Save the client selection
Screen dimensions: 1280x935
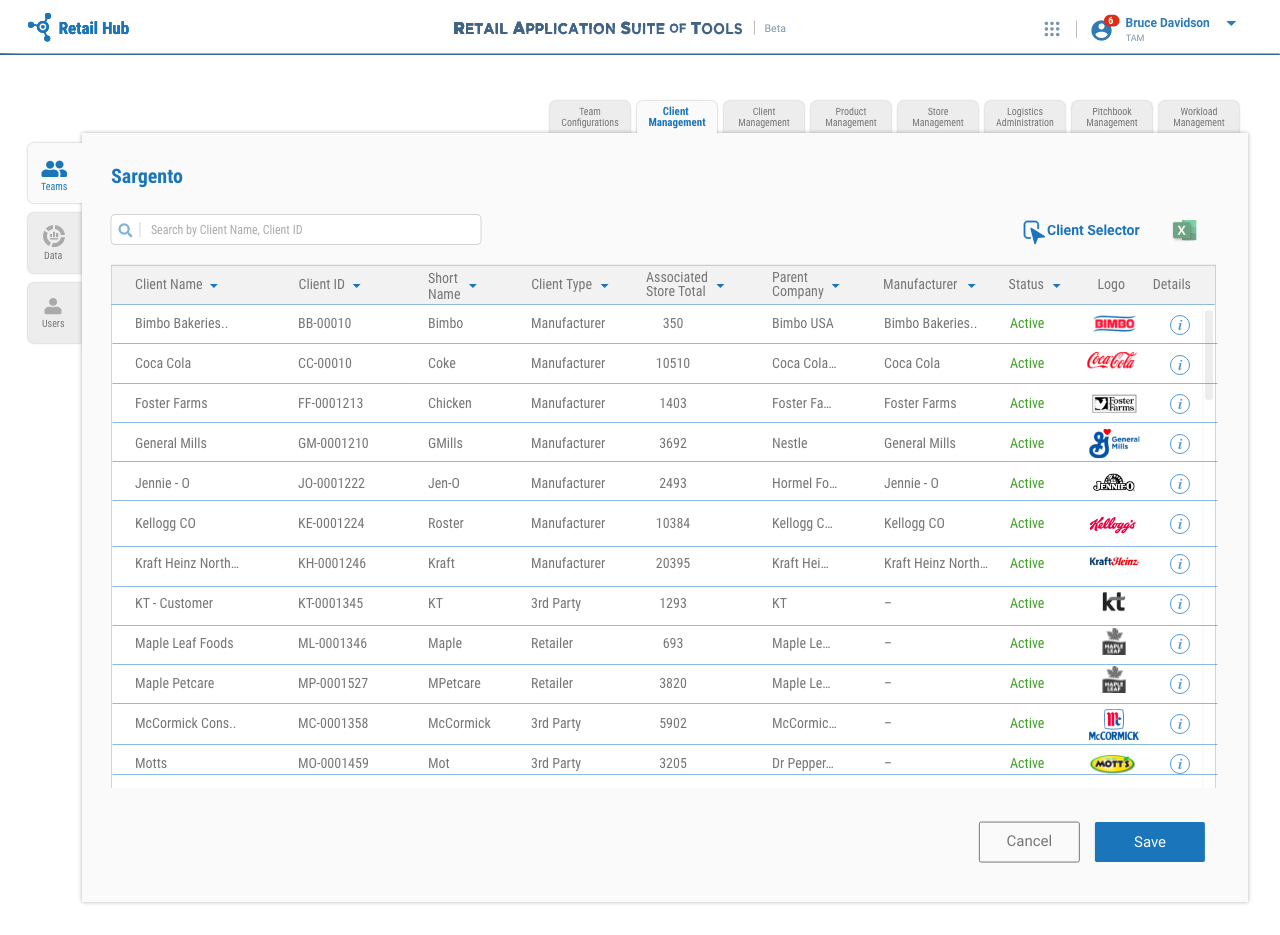coord(1150,842)
